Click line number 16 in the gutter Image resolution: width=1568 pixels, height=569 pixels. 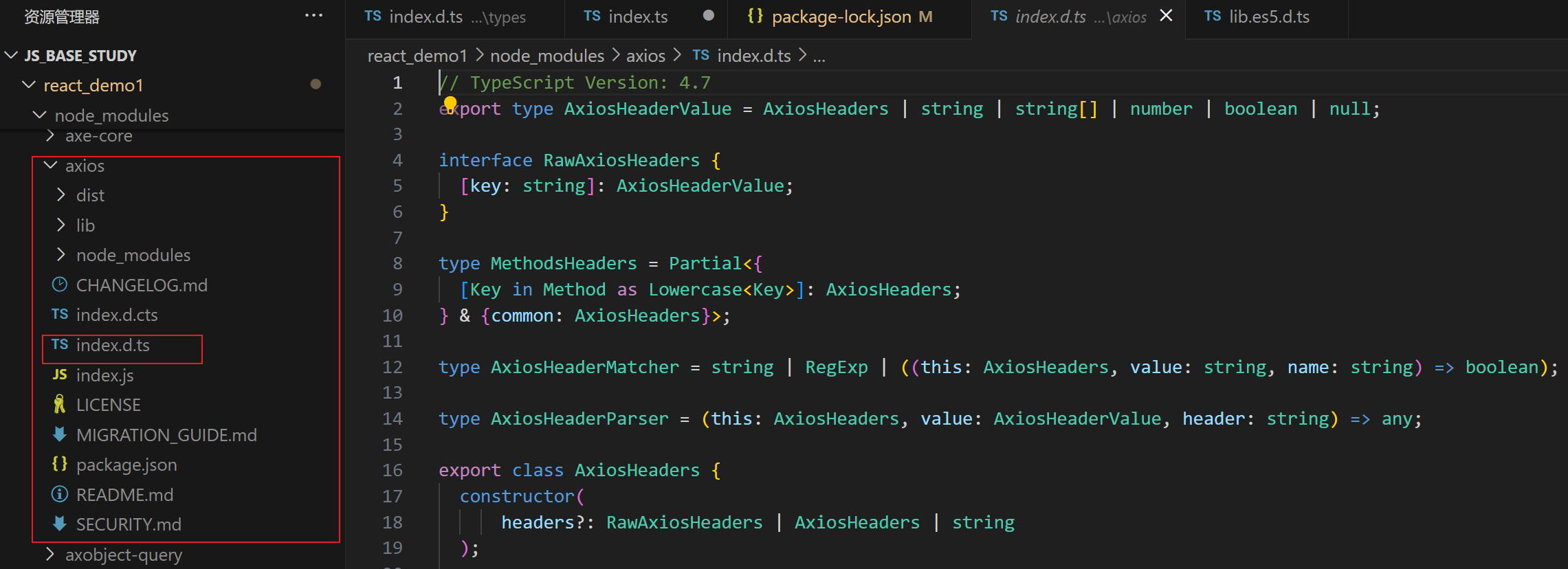[x=393, y=470]
